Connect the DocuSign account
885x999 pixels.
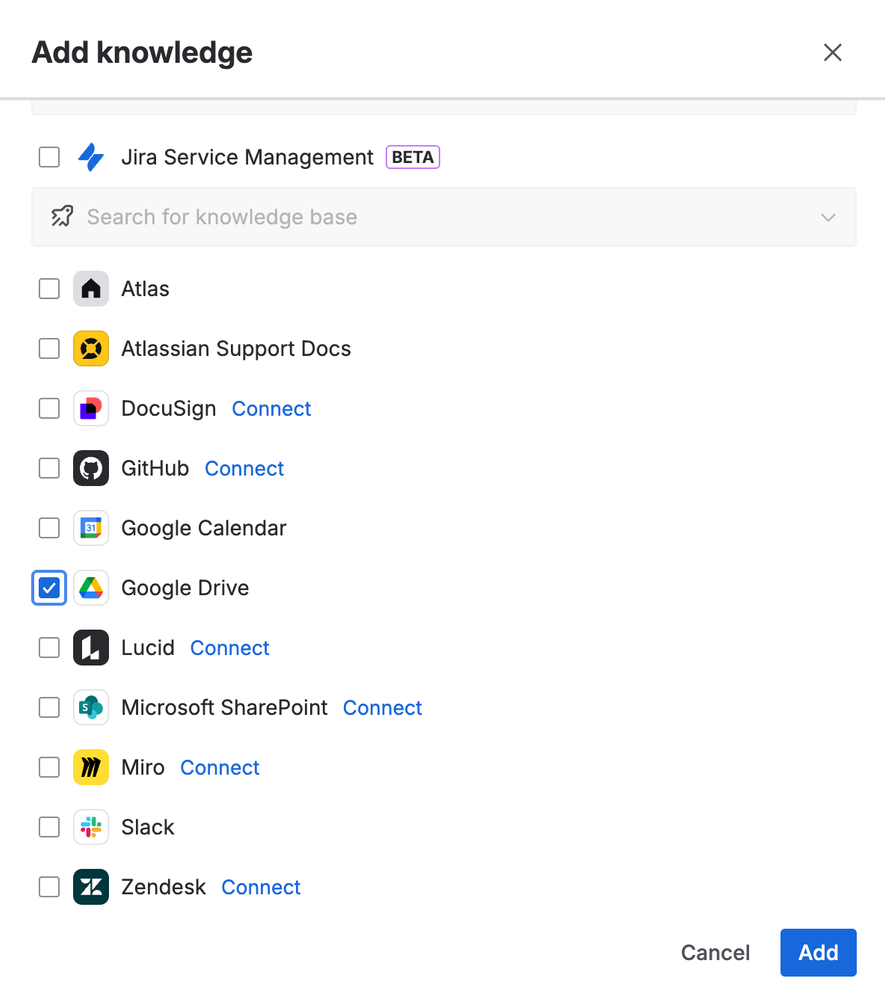tap(271, 408)
